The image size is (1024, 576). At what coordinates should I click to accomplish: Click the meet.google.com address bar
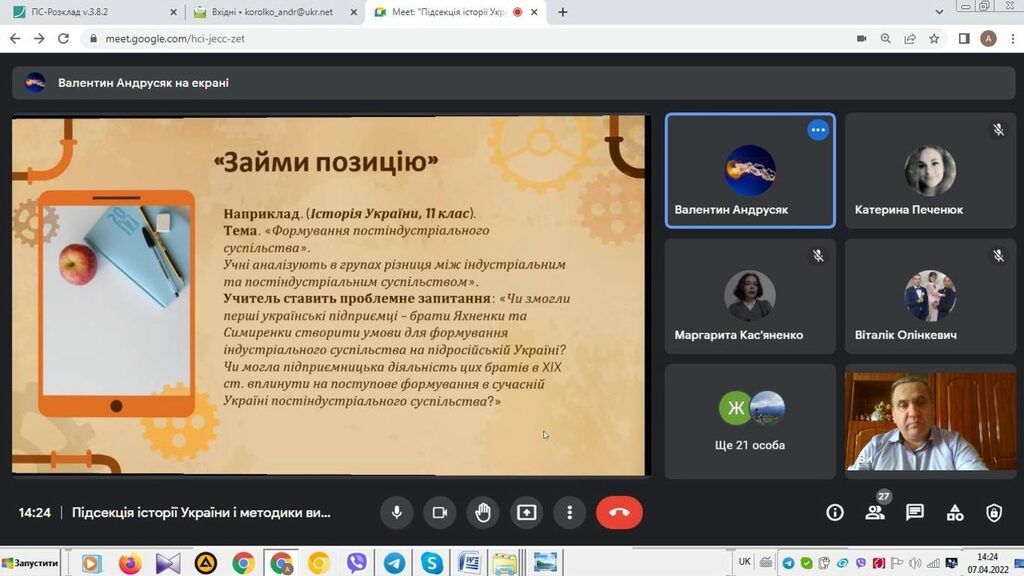(400, 38)
